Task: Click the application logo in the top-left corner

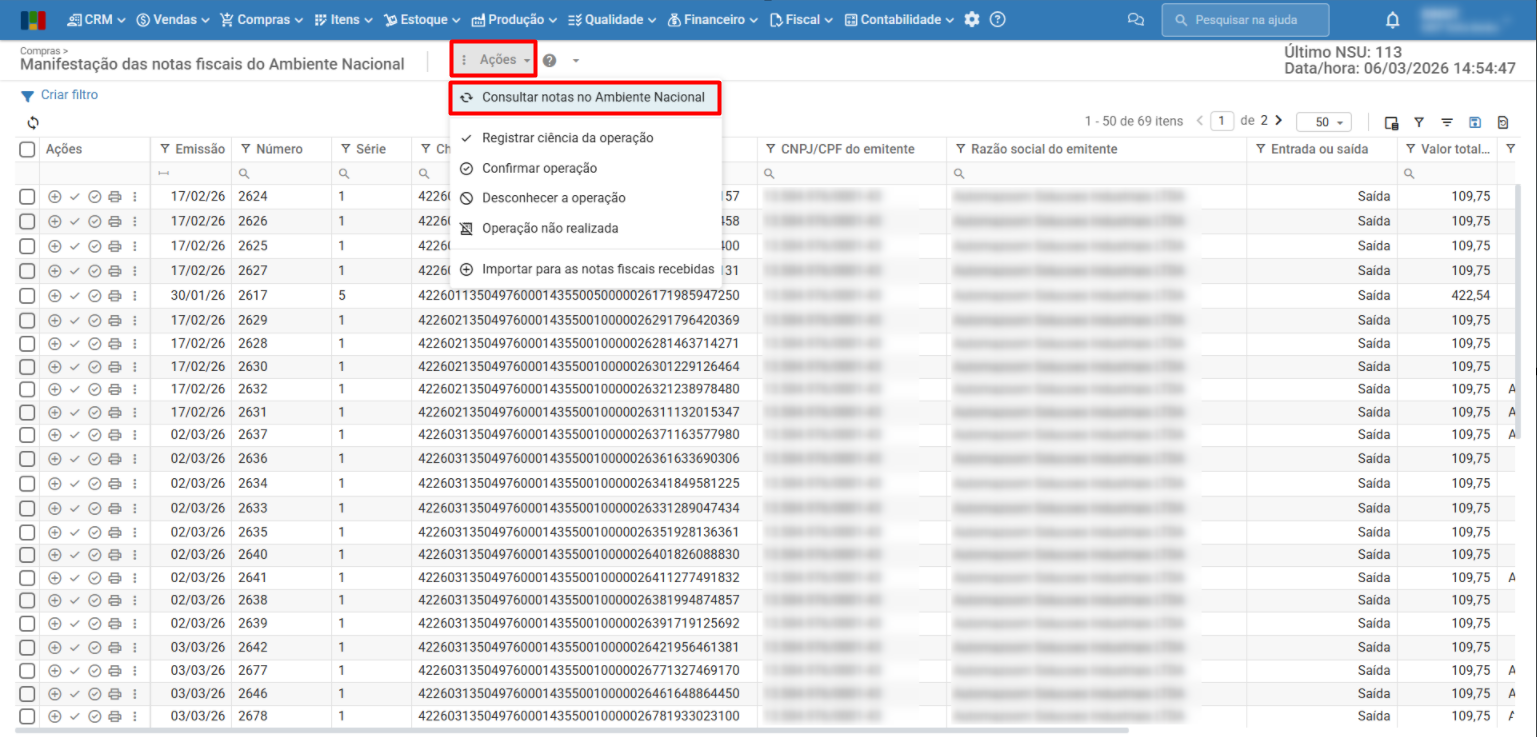Action: (33, 20)
